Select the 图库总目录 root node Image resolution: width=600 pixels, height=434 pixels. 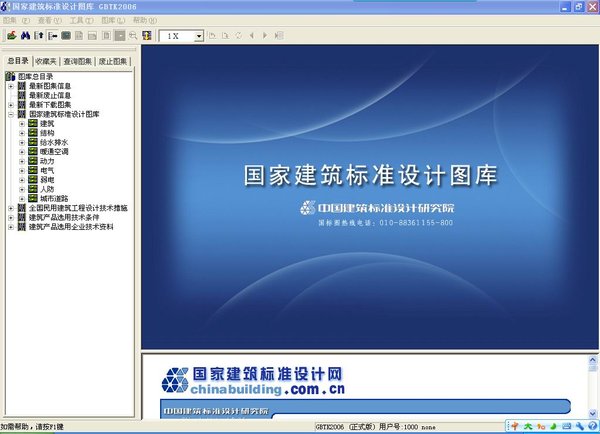[35, 77]
